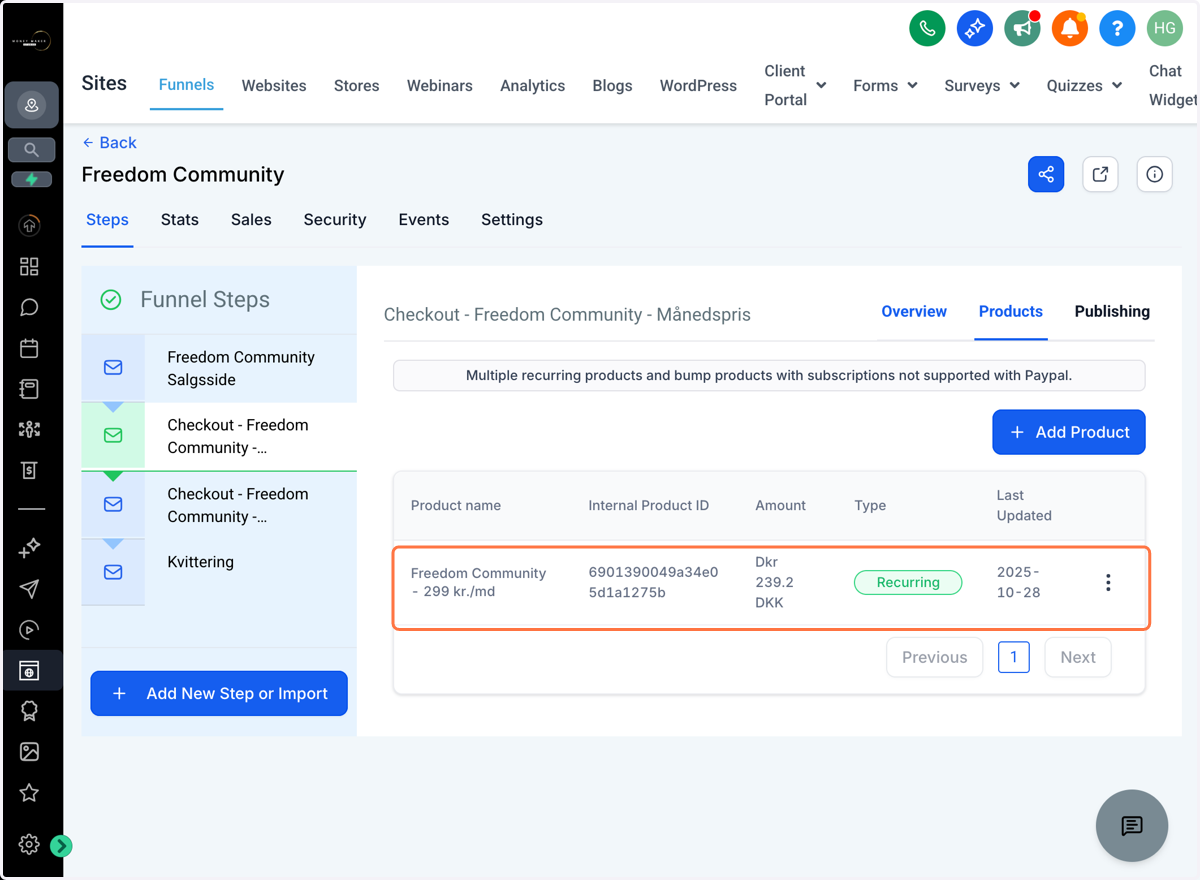
Task: Select the Kvittering funnel step
Action: (x=219, y=571)
